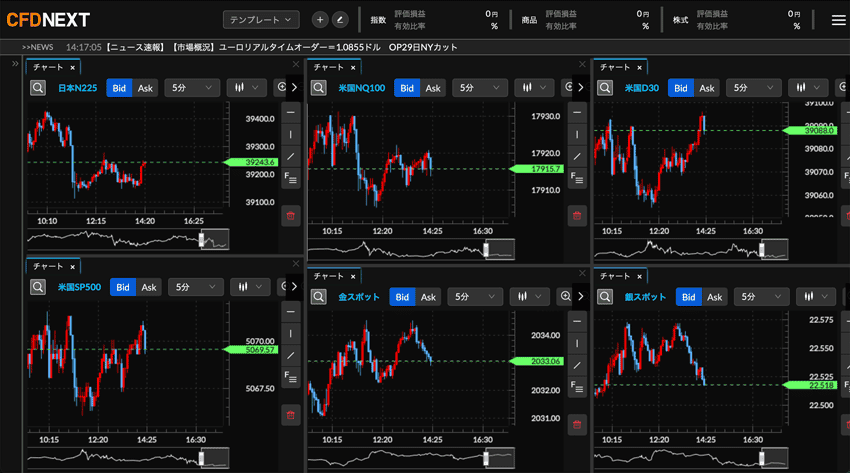Open 5分 timeframe dropdown in 米国D30 chart
This screenshot has width=850, height=473.
(x=754, y=88)
